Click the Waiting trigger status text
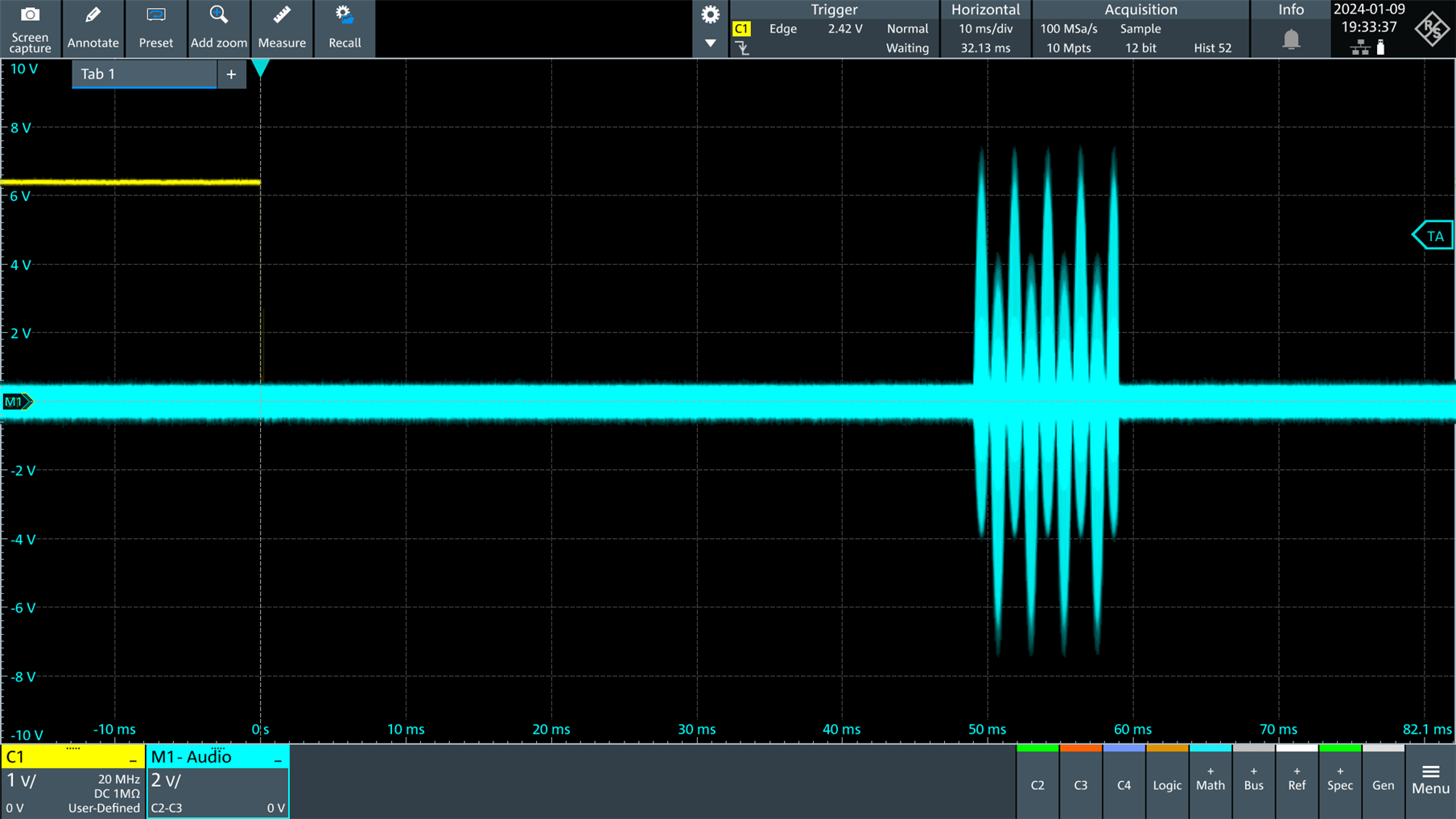 click(x=907, y=48)
